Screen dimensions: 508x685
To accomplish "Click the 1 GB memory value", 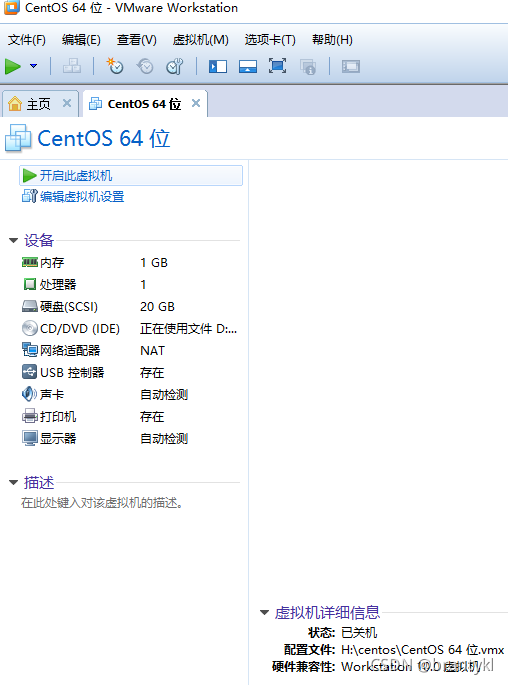I will point(154,263).
